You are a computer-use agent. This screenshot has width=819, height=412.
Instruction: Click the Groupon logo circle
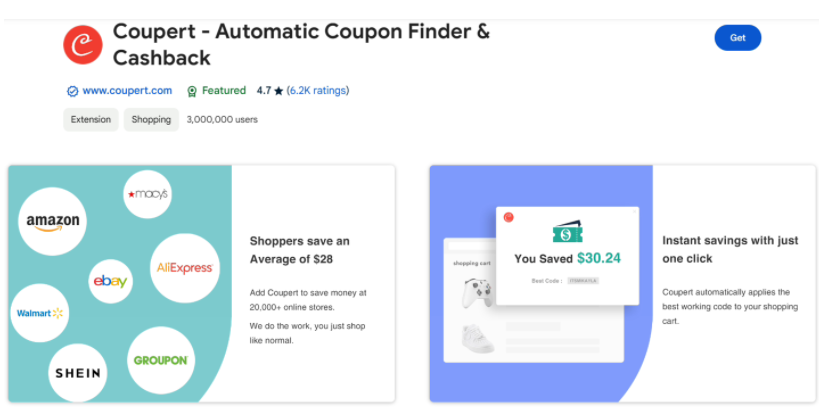(161, 360)
